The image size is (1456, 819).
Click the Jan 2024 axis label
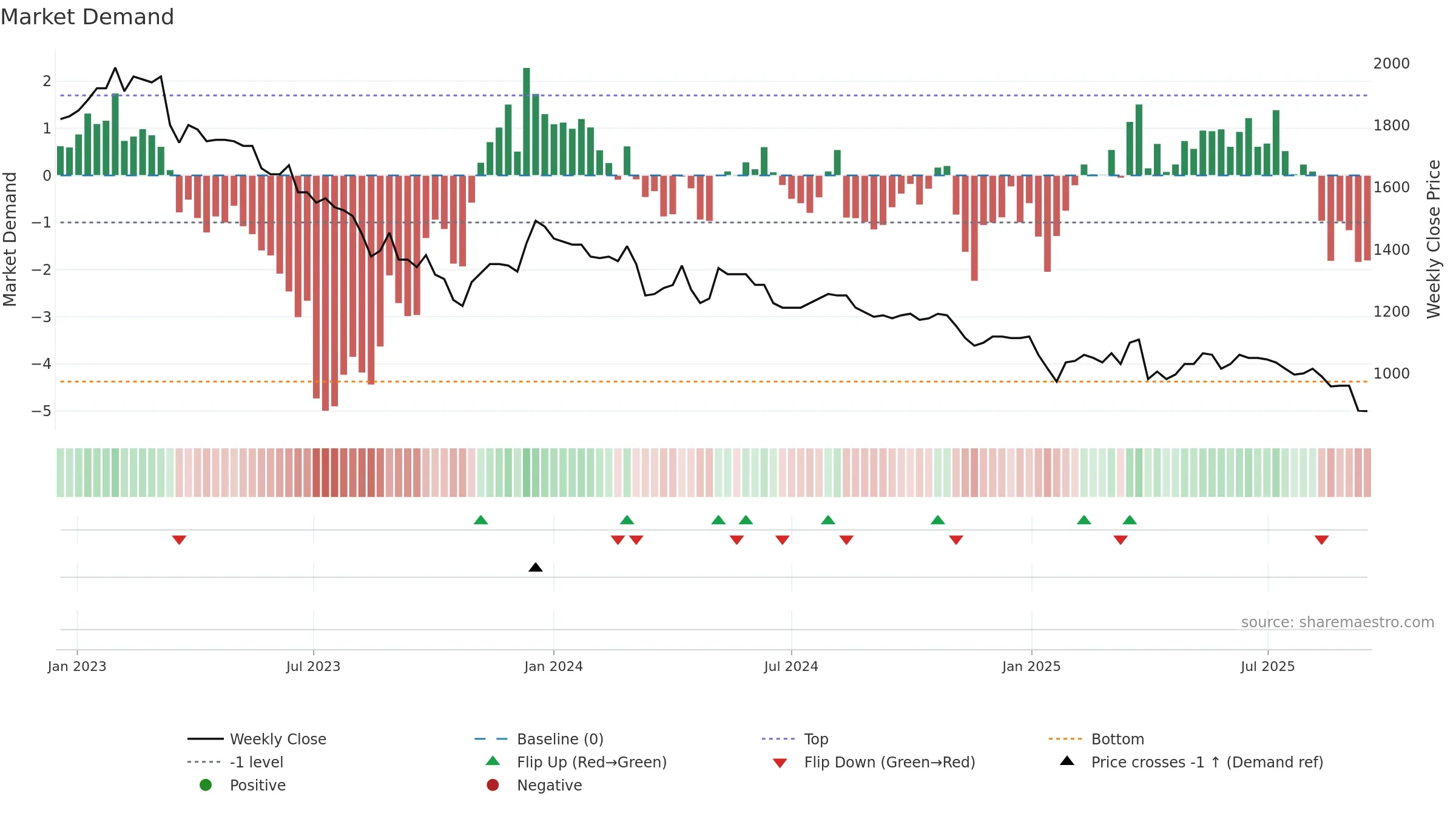pos(553,667)
